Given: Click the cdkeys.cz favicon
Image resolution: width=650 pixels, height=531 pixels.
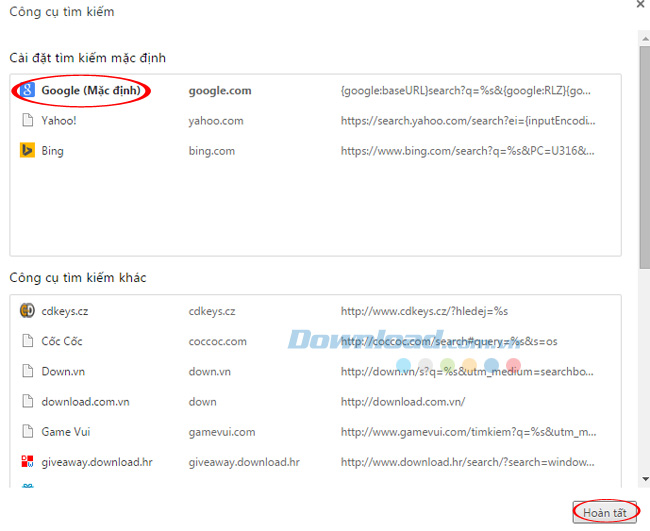Looking at the screenshot, I should [x=27, y=310].
